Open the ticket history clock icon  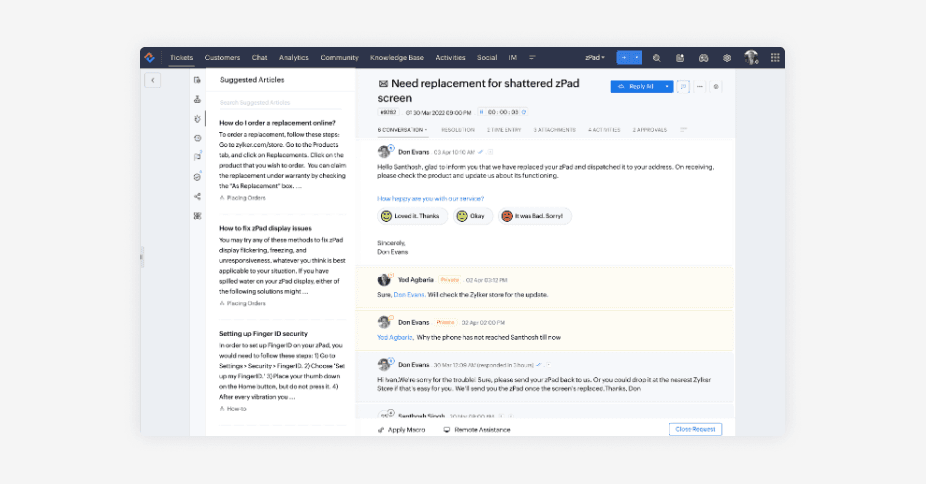197,138
